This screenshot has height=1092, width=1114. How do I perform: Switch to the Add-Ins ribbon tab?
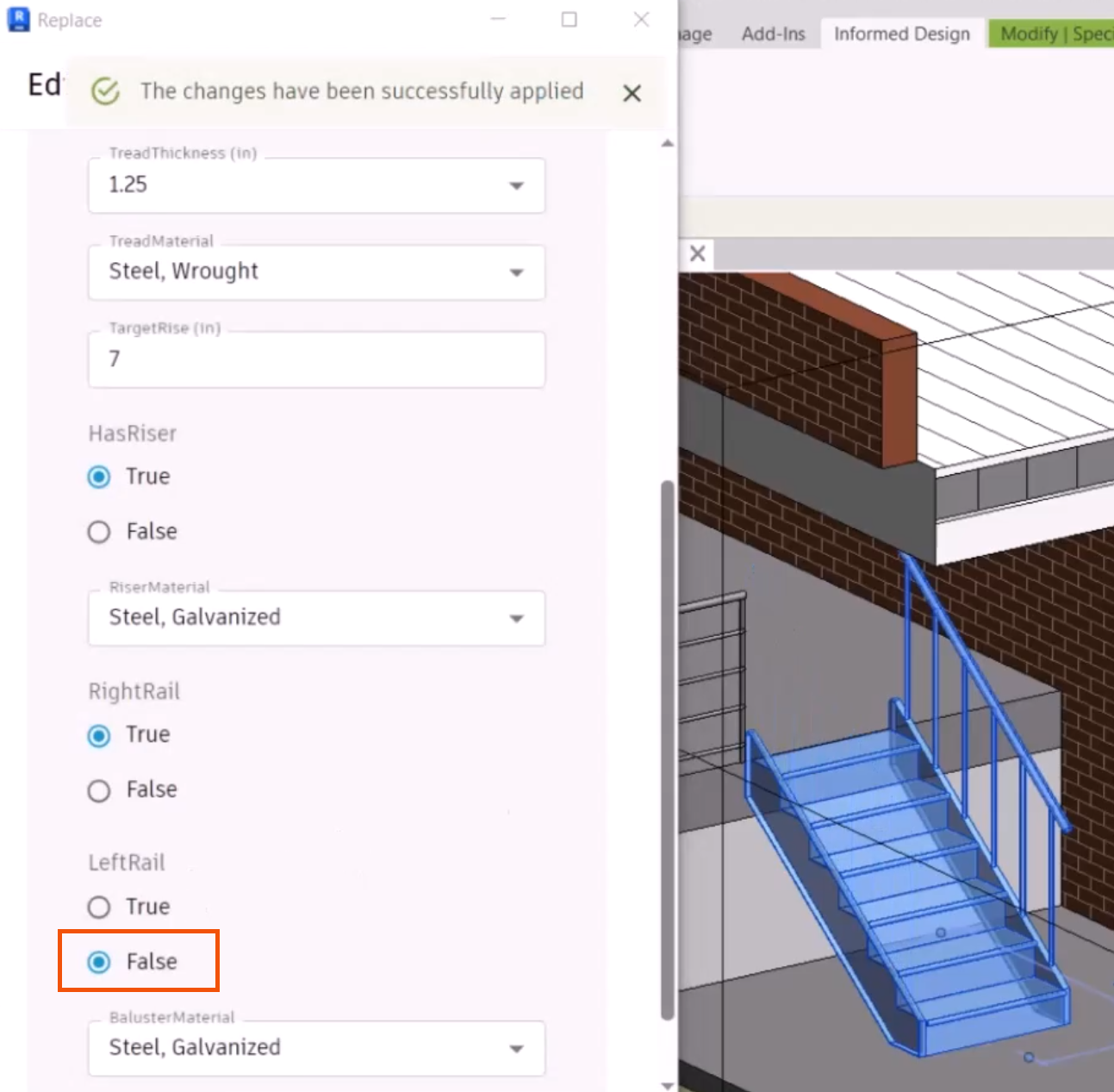pos(773,34)
